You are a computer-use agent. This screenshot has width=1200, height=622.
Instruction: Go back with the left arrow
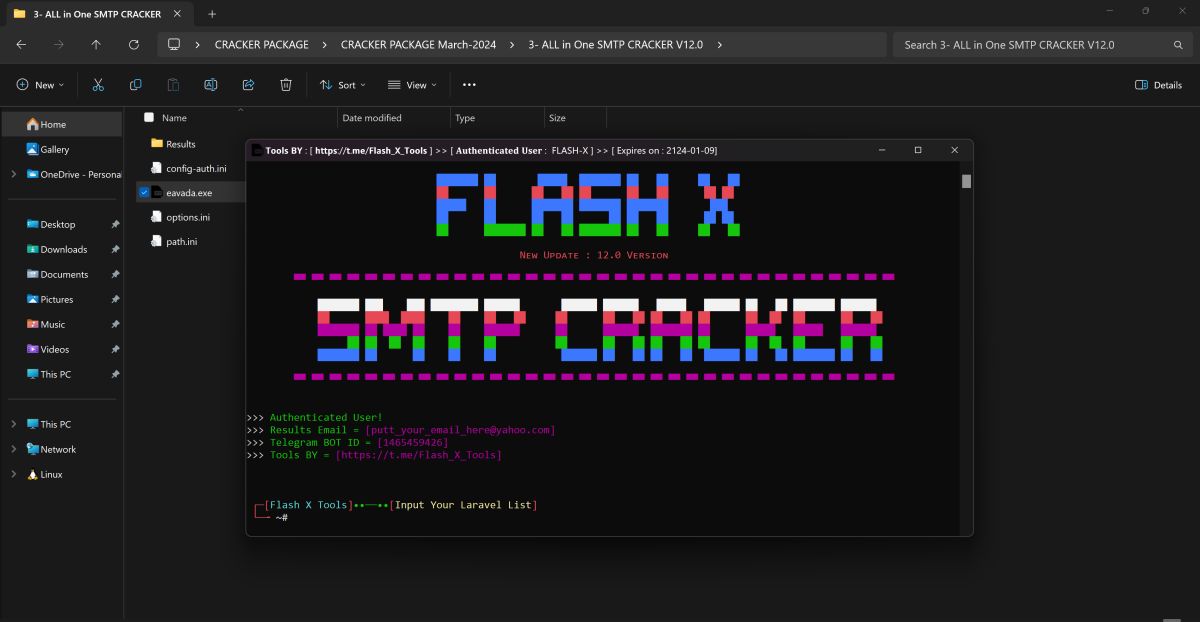(x=22, y=45)
